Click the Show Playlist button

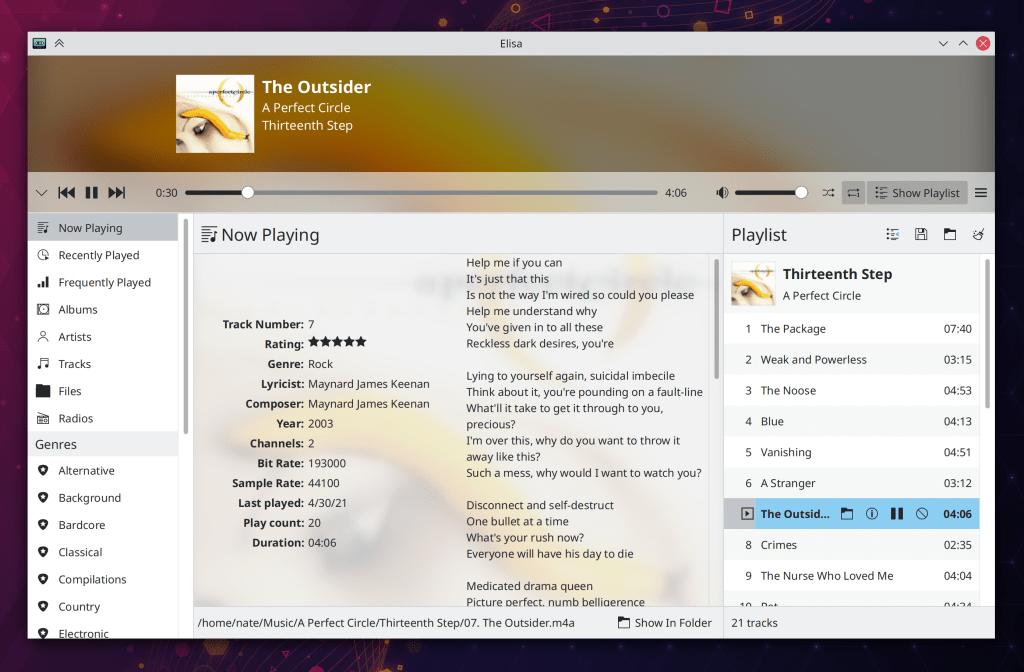[916, 193]
